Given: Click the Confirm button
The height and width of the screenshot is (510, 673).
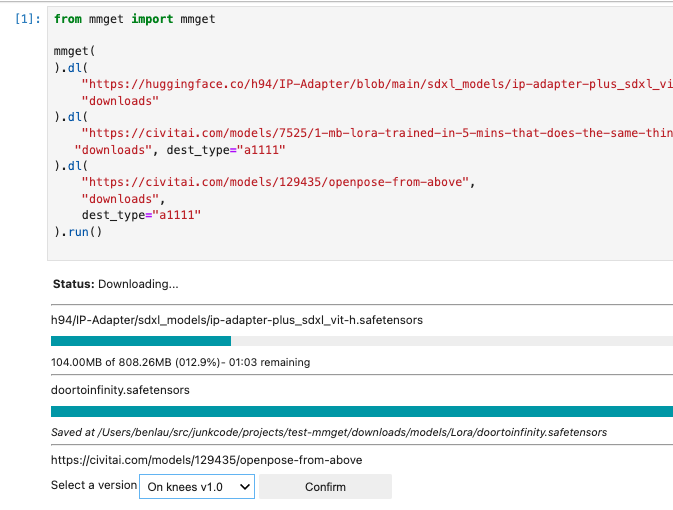Looking at the screenshot, I should tap(325, 486).
